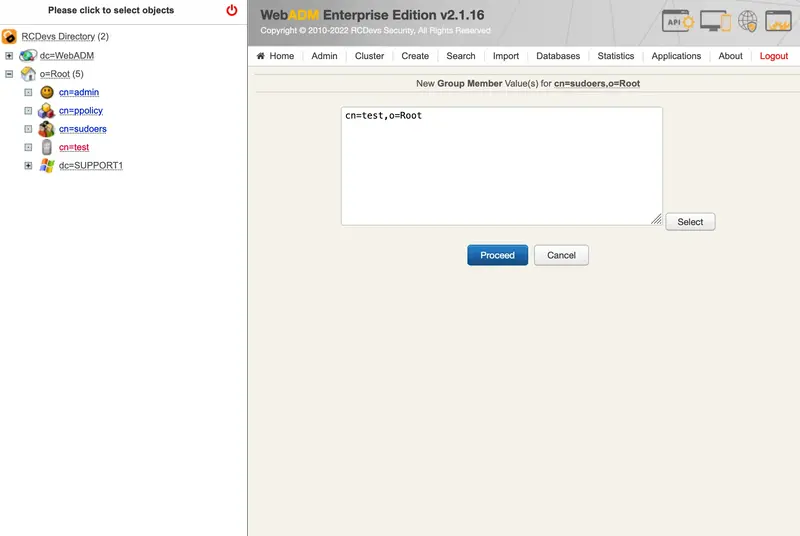Select the cn=ppolicy tree link
Image resolution: width=800 pixels, height=536 pixels.
pyautogui.click(x=81, y=111)
